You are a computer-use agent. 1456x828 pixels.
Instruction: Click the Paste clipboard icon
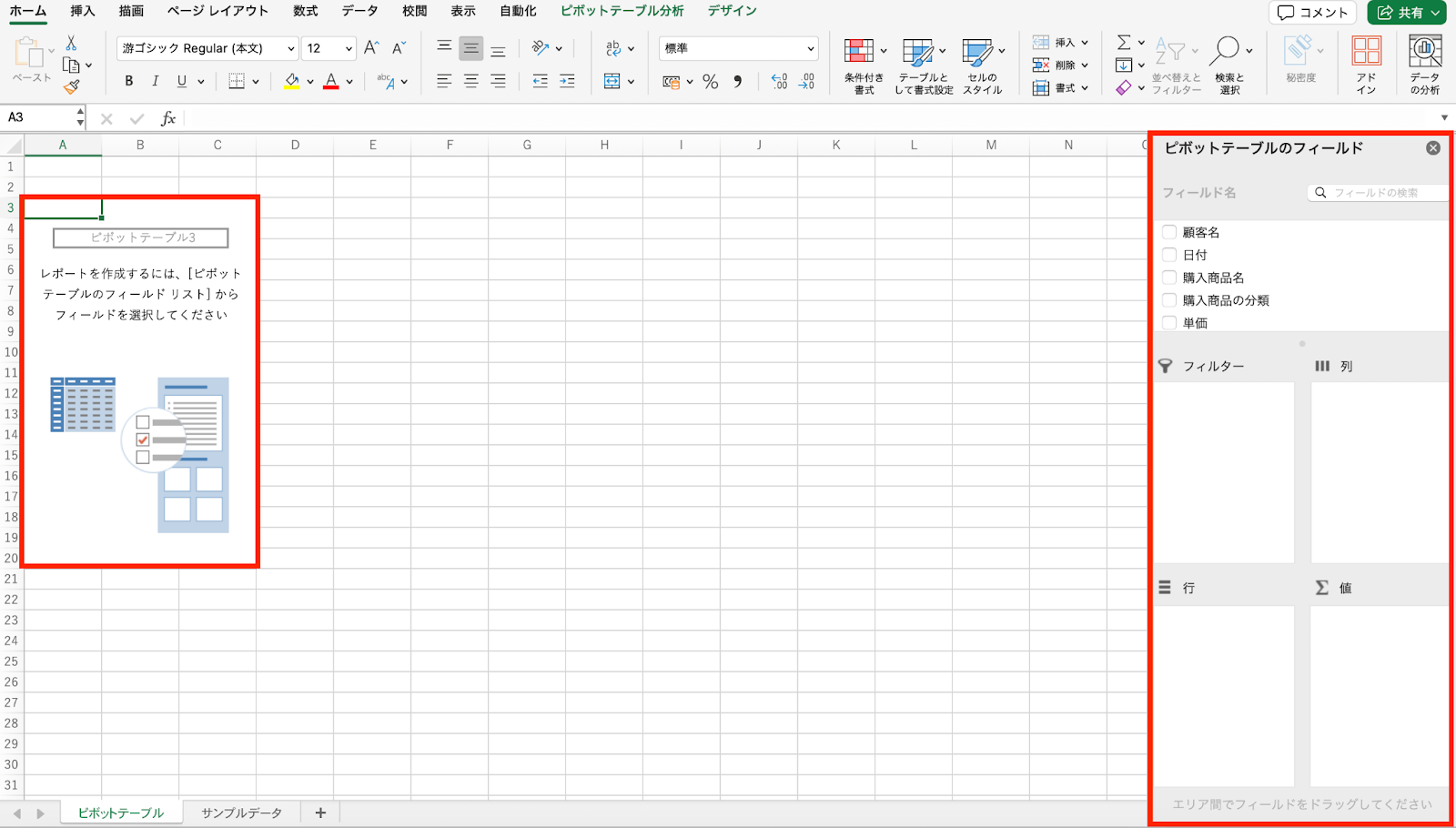pyautogui.click(x=30, y=53)
